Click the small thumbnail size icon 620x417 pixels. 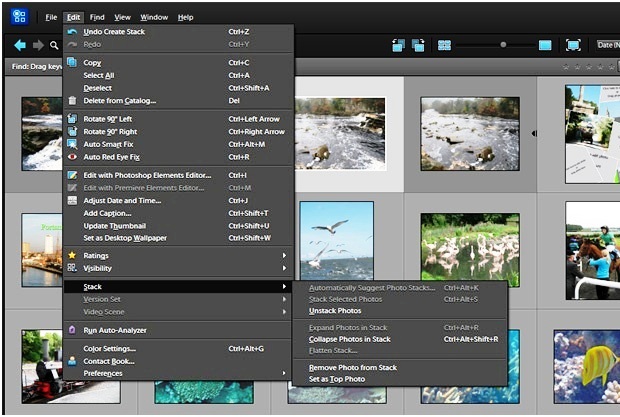pyautogui.click(x=444, y=45)
